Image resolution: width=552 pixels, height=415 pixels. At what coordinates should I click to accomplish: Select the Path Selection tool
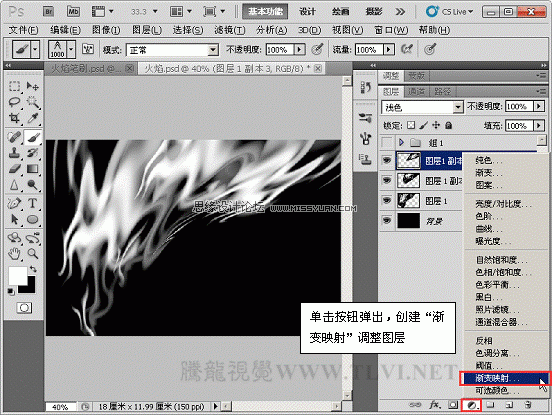coord(14,219)
